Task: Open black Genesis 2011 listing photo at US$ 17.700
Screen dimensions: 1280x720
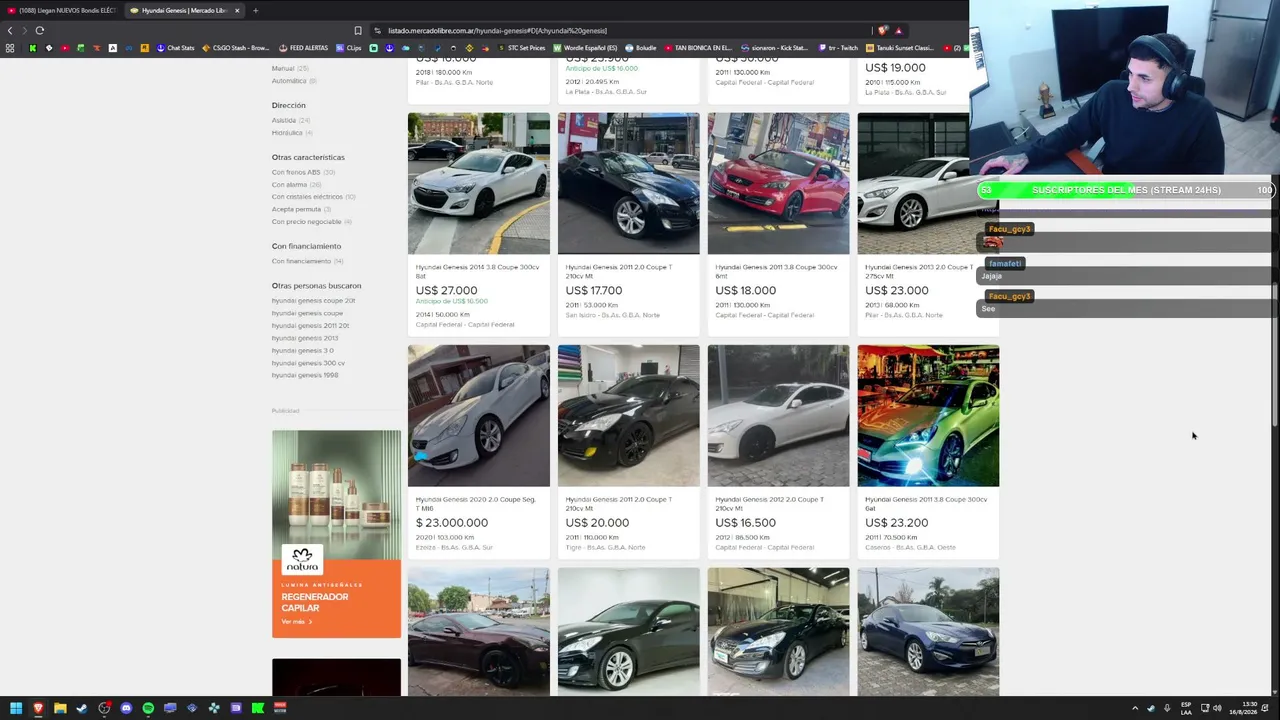Action: [x=628, y=183]
